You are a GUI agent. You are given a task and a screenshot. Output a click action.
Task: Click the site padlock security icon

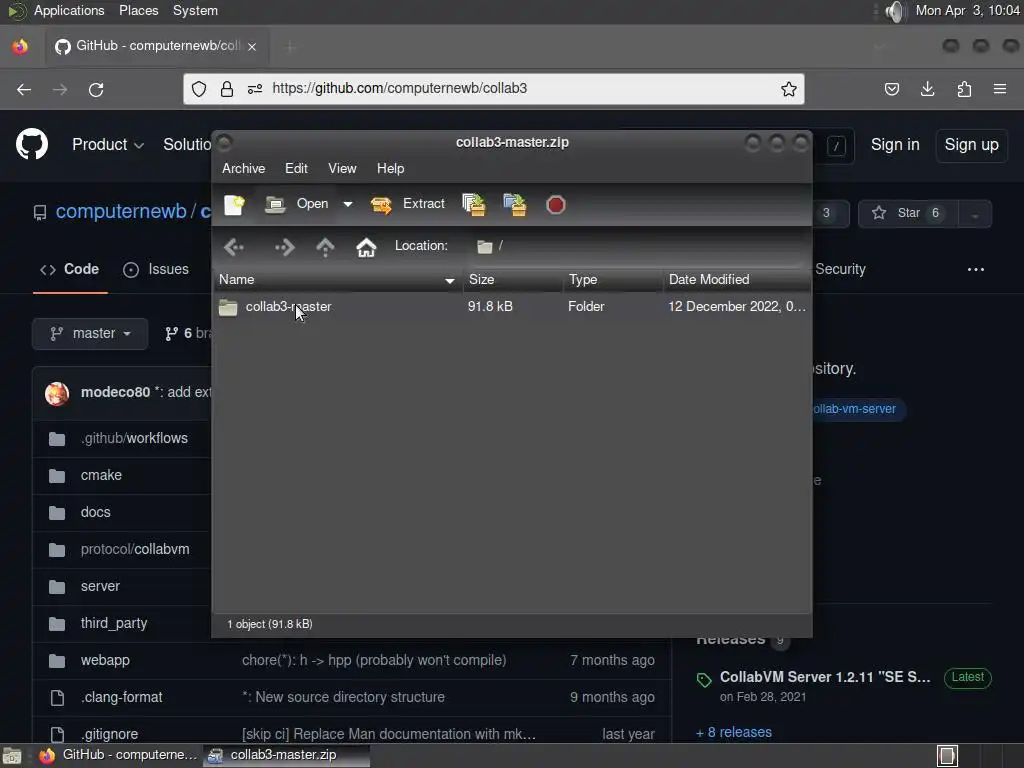tap(227, 89)
